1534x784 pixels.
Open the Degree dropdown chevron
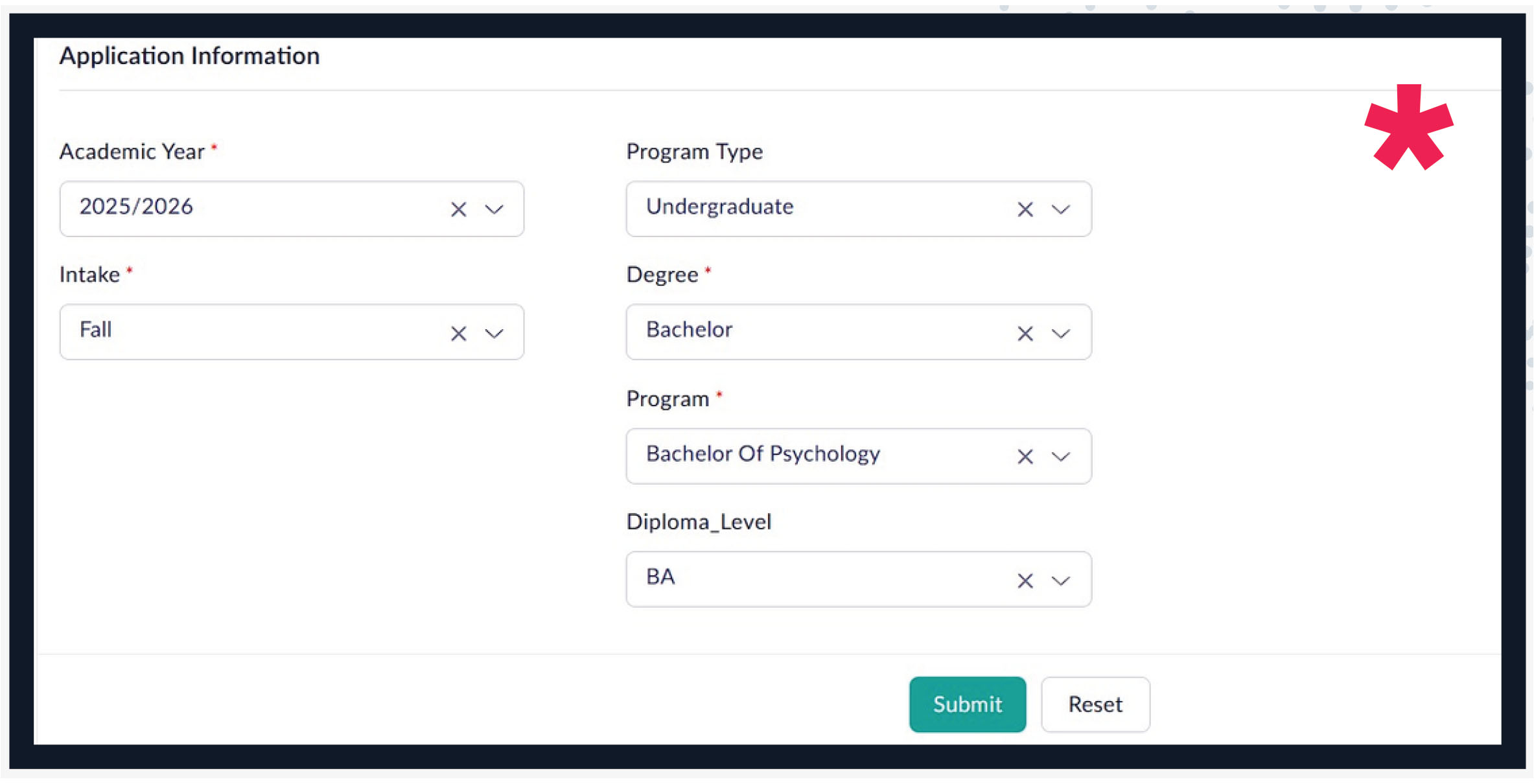click(x=1061, y=333)
